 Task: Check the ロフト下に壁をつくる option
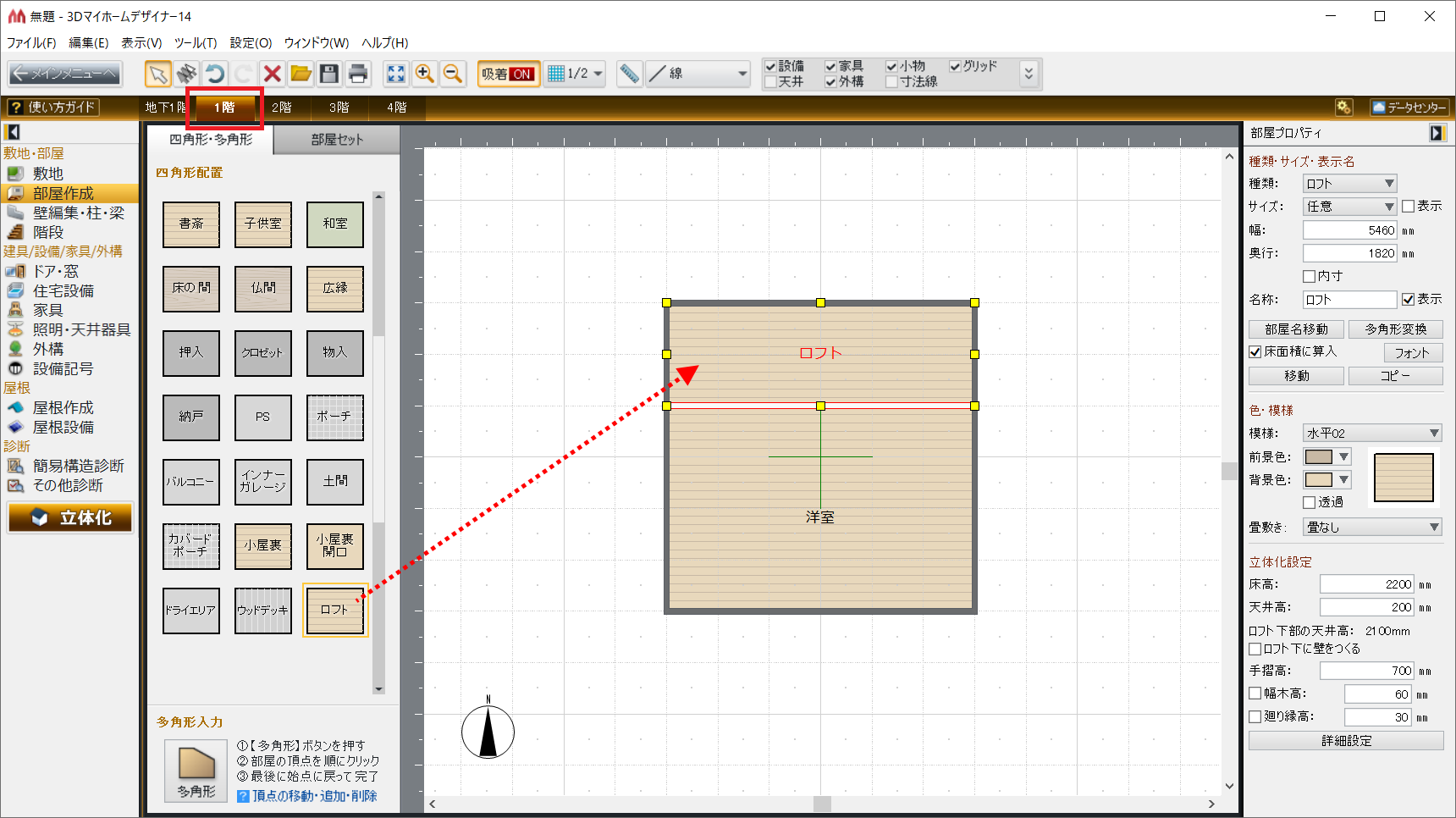click(x=1255, y=649)
